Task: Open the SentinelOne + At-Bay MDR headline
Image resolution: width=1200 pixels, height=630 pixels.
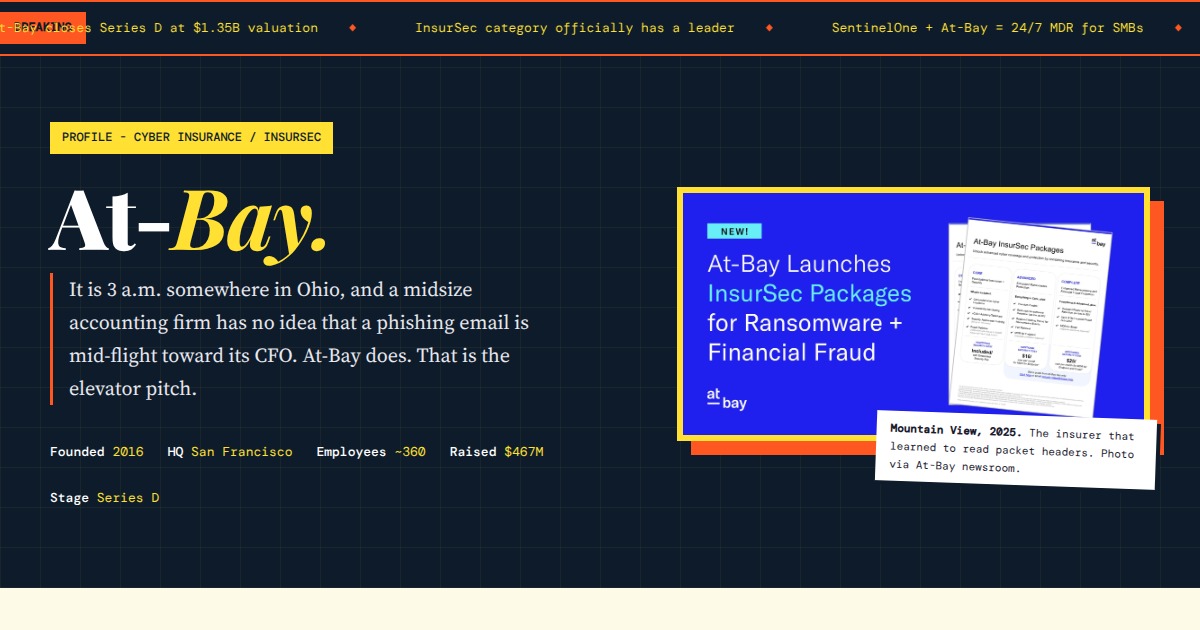Action: [988, 28]
